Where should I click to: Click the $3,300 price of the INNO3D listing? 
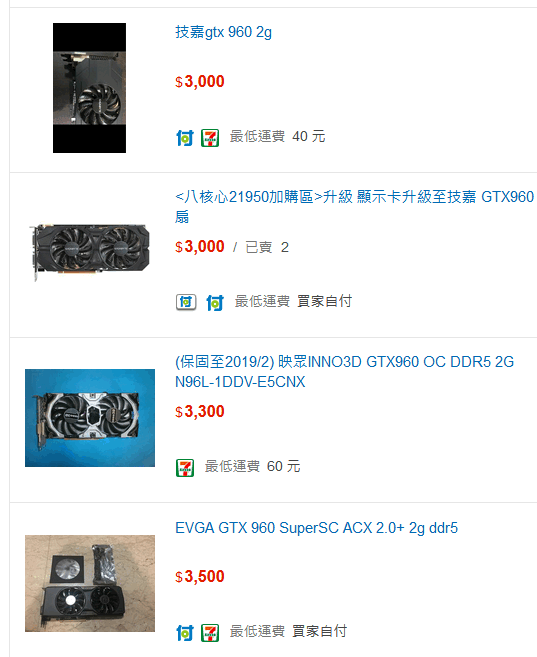click(x=200, y=411)
